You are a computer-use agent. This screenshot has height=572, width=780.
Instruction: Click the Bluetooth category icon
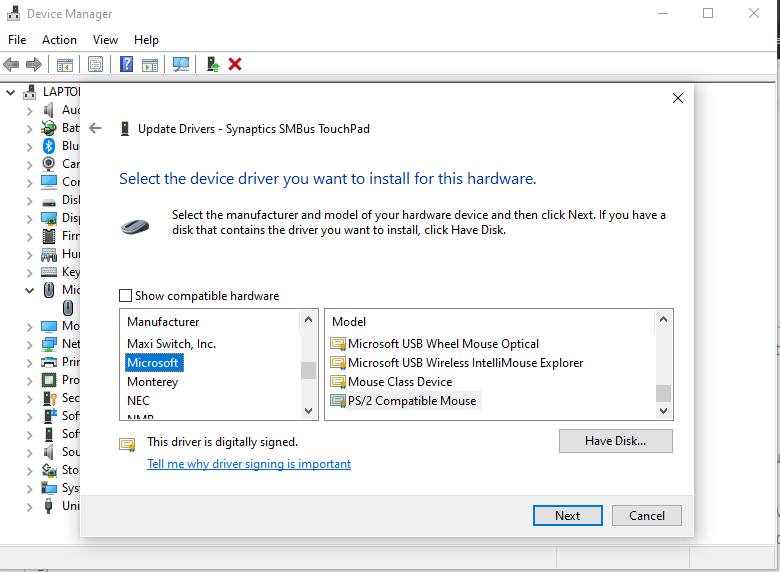(x=49, y=146)
